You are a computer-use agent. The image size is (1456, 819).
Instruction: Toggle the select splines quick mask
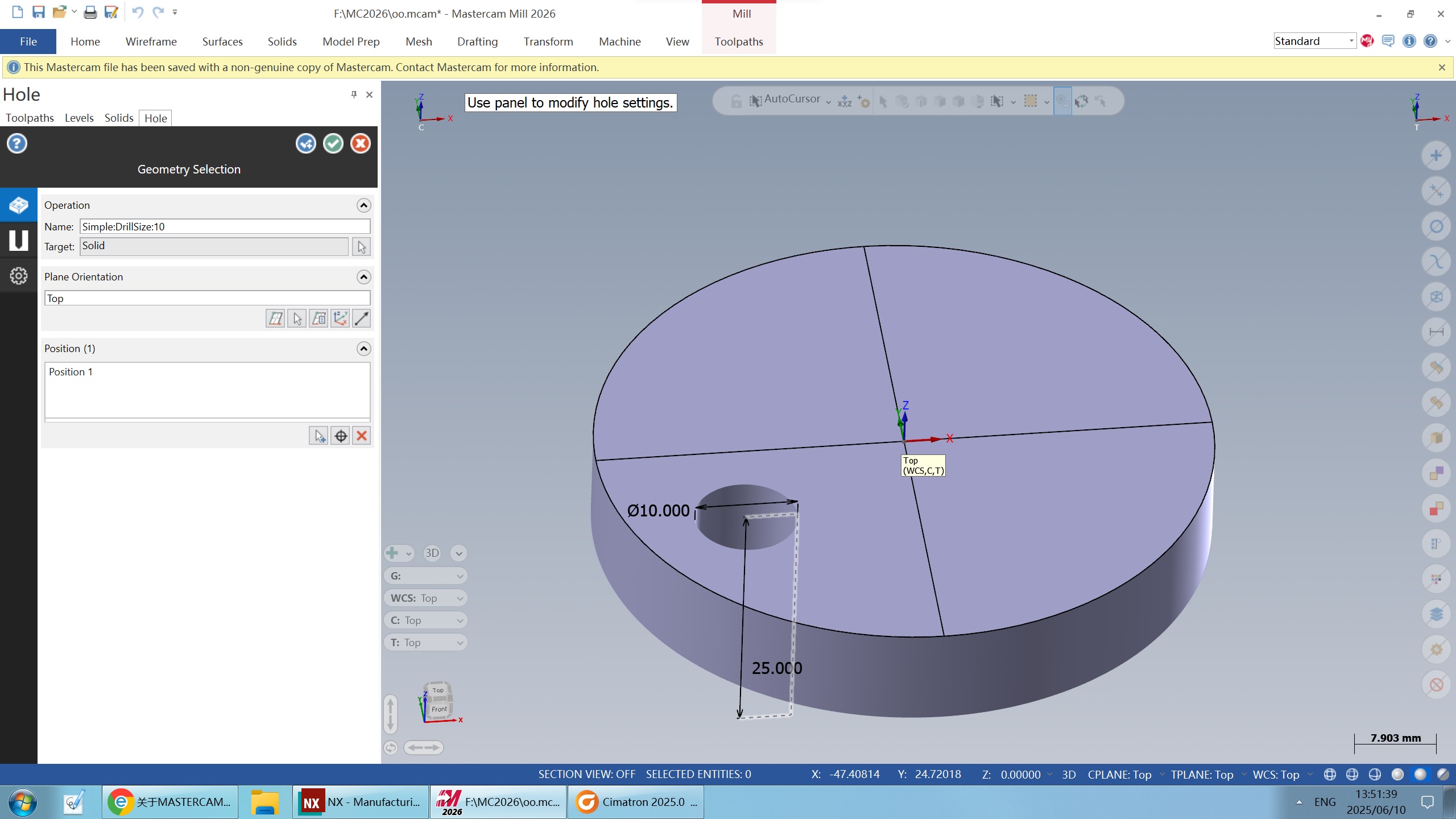point(1436,262)
